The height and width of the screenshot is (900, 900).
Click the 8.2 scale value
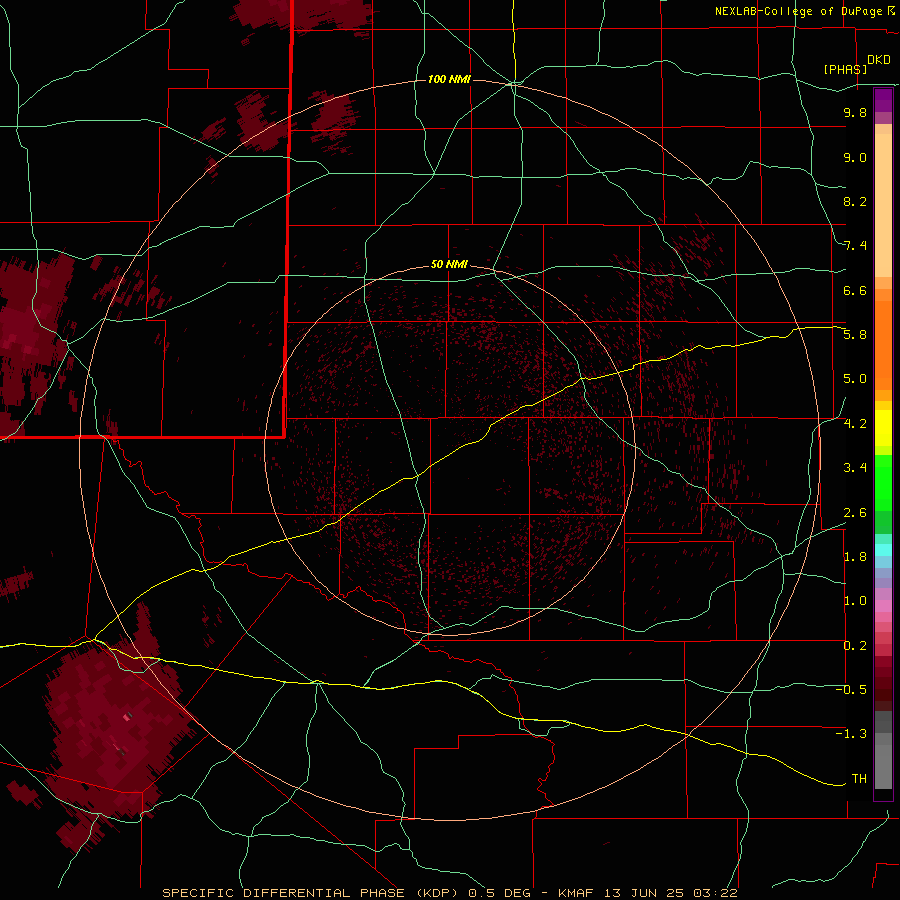click(855, 201)
